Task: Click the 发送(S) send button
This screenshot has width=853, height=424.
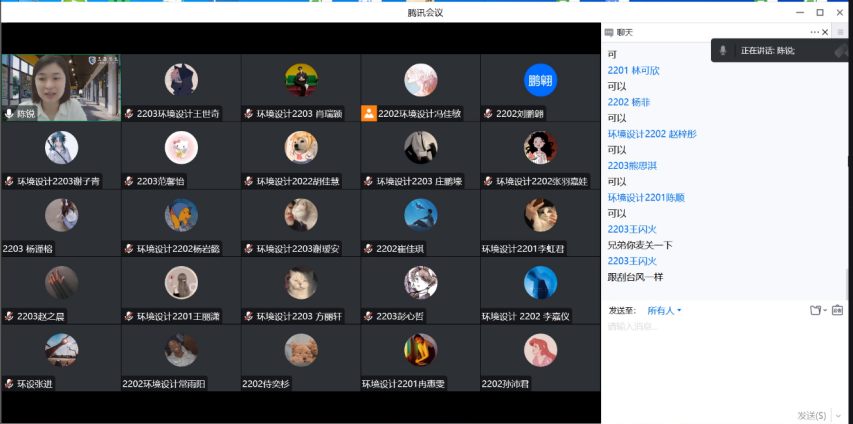Action: click(x=811, y=415)
